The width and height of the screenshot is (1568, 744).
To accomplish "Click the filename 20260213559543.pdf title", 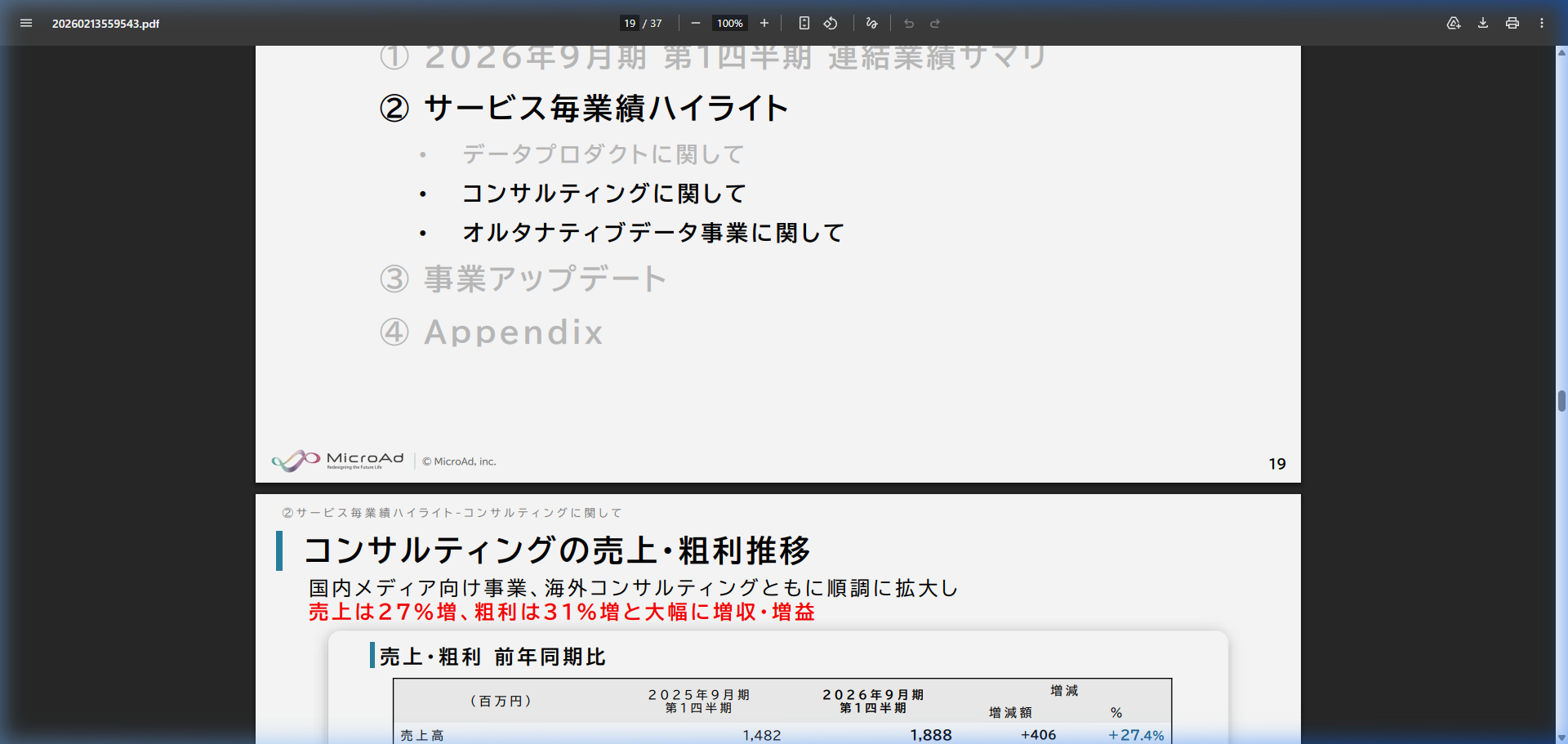I will (x=105, y=23).
